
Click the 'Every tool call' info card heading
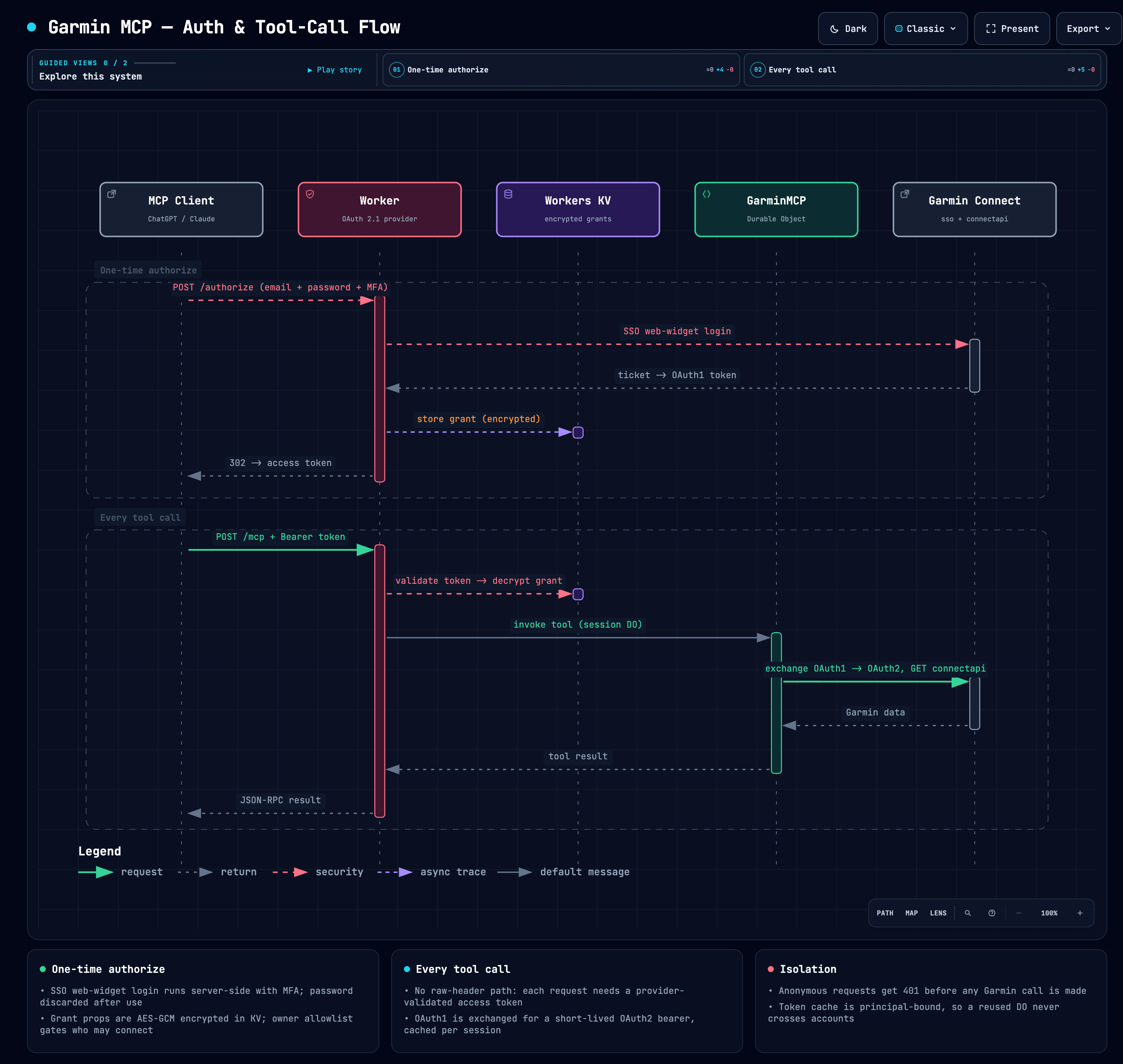click(x=462, y=969)
